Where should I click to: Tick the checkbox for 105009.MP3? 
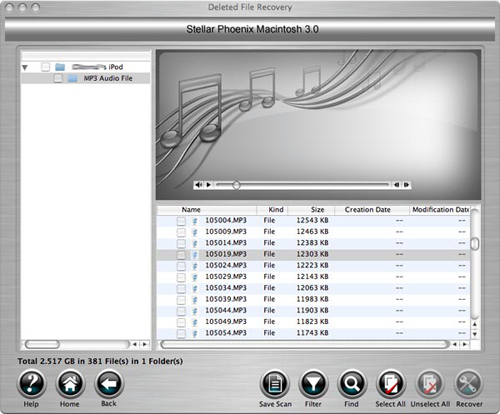pyautogui.click(x=181, y=232)
